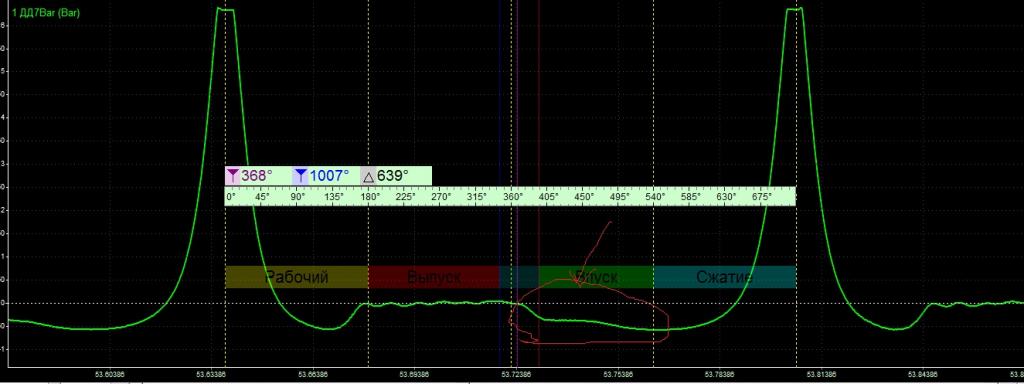Click the 1007° blue marker readout
The width and height of the screenshot is (1024, 384).
pyautogui.click(x=329, y=176)
